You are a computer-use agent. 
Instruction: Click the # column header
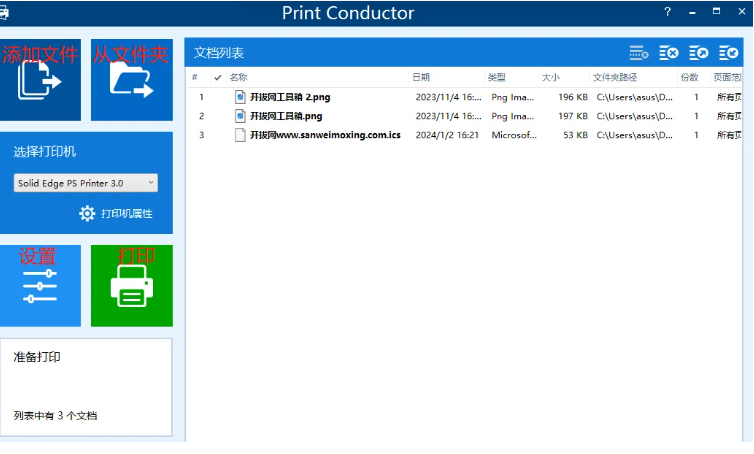[x=195, y=77]
